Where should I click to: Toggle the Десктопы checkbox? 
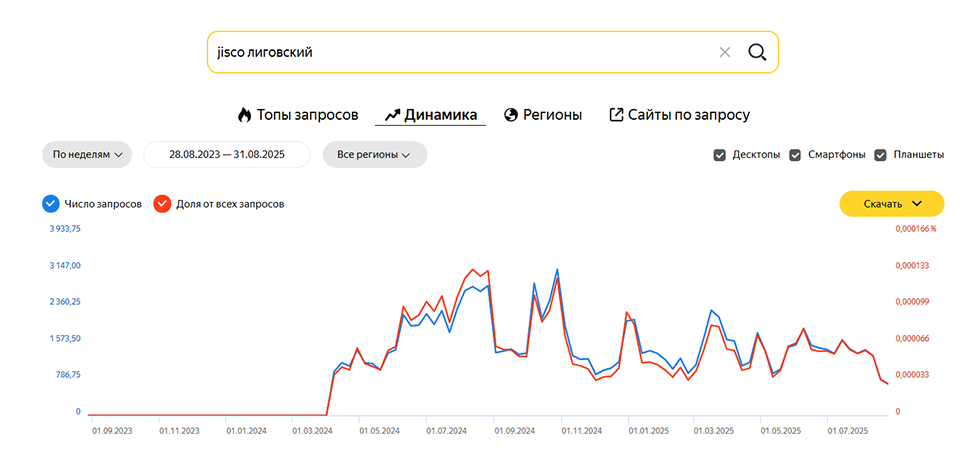719,155
